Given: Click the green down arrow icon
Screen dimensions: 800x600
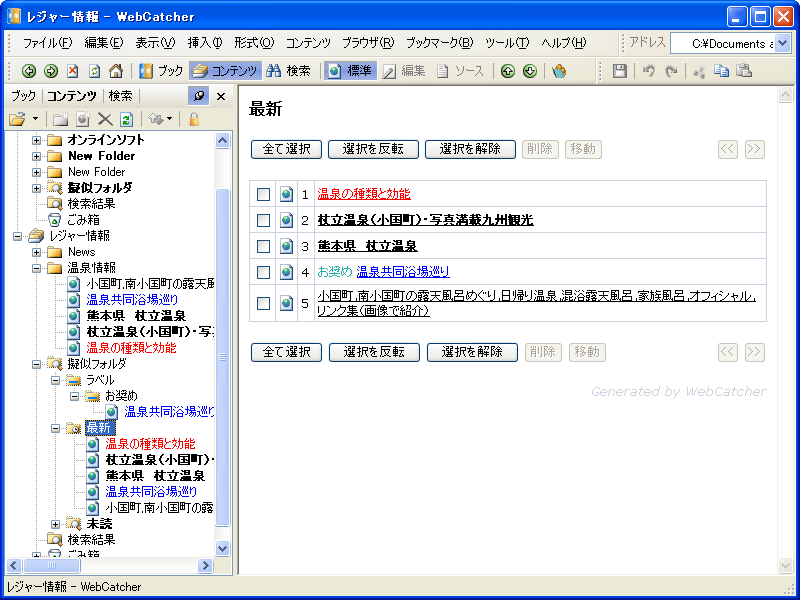Looking at the screenshot, I should (x=530, y=71).
